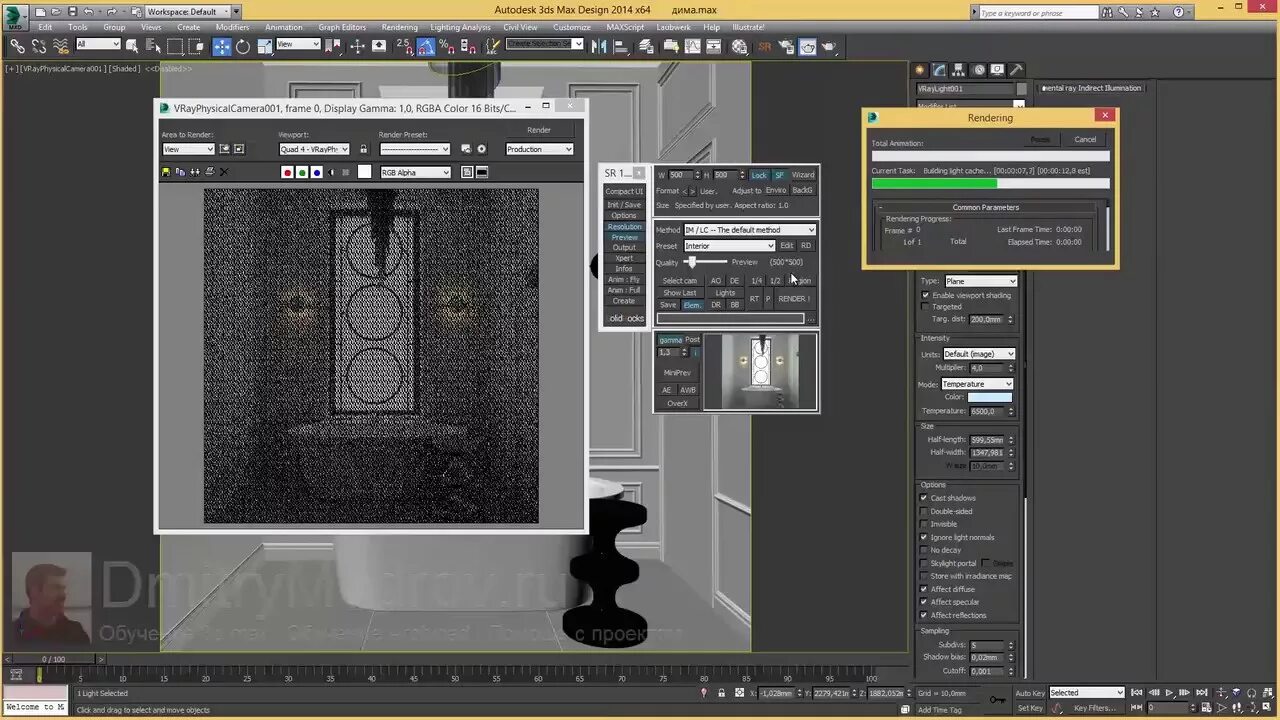
Task: Open Mode Temperature dropdown
Action: tap(977, 384)
